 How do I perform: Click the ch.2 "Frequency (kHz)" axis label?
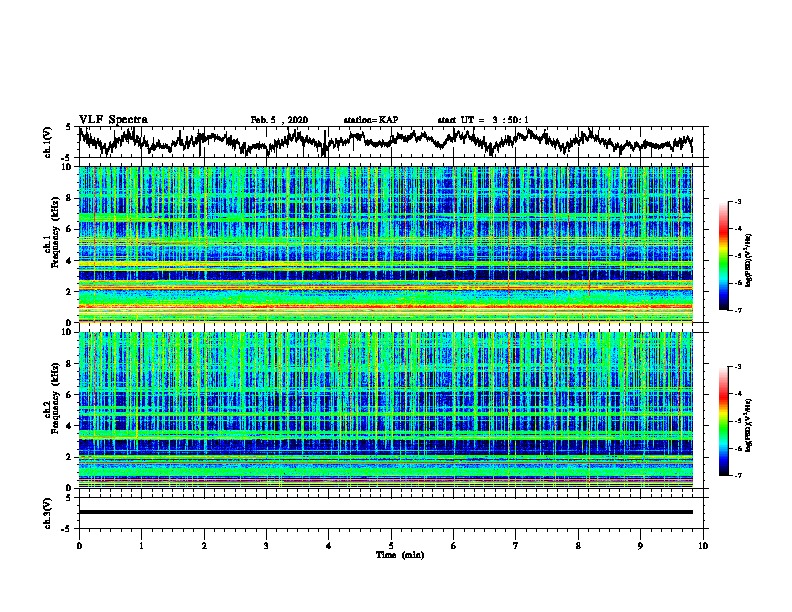55,397
